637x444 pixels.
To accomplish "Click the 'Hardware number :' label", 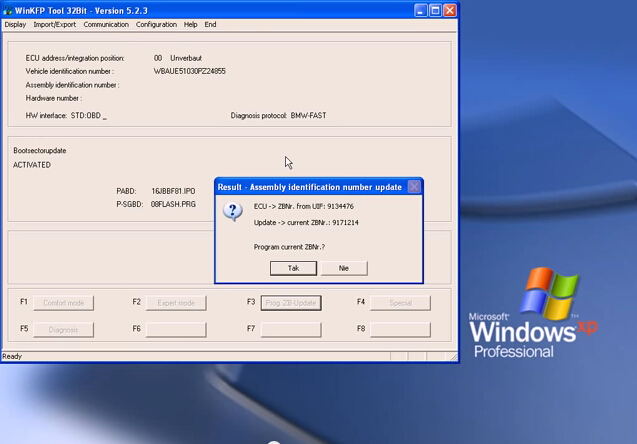I will pyautogui.click(x=54, y=98).
